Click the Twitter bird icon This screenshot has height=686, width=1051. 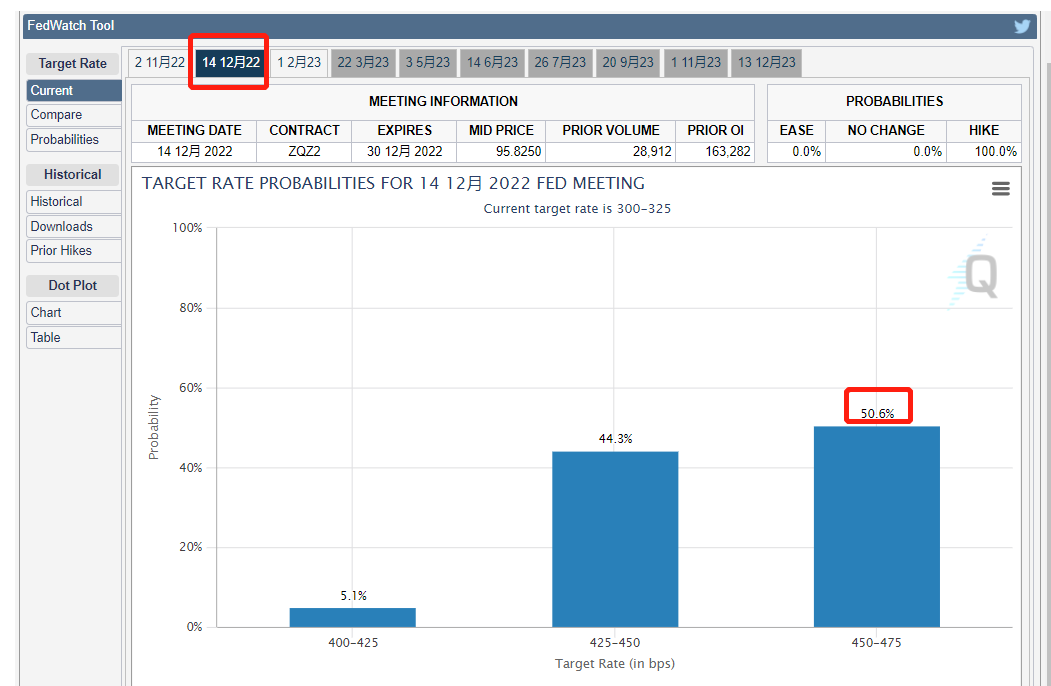pyautogui.click(x=1022, y=26)
